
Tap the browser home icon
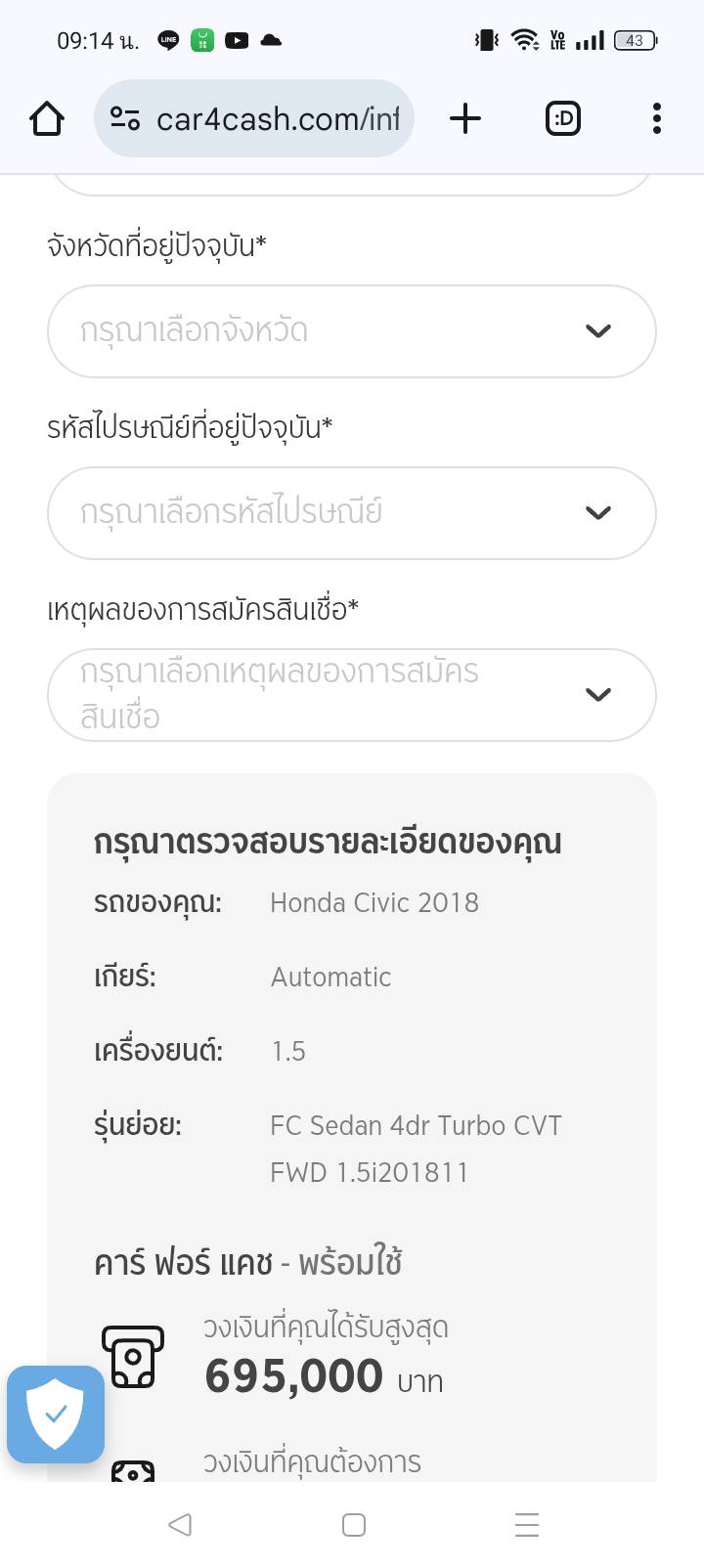(47, 119)
